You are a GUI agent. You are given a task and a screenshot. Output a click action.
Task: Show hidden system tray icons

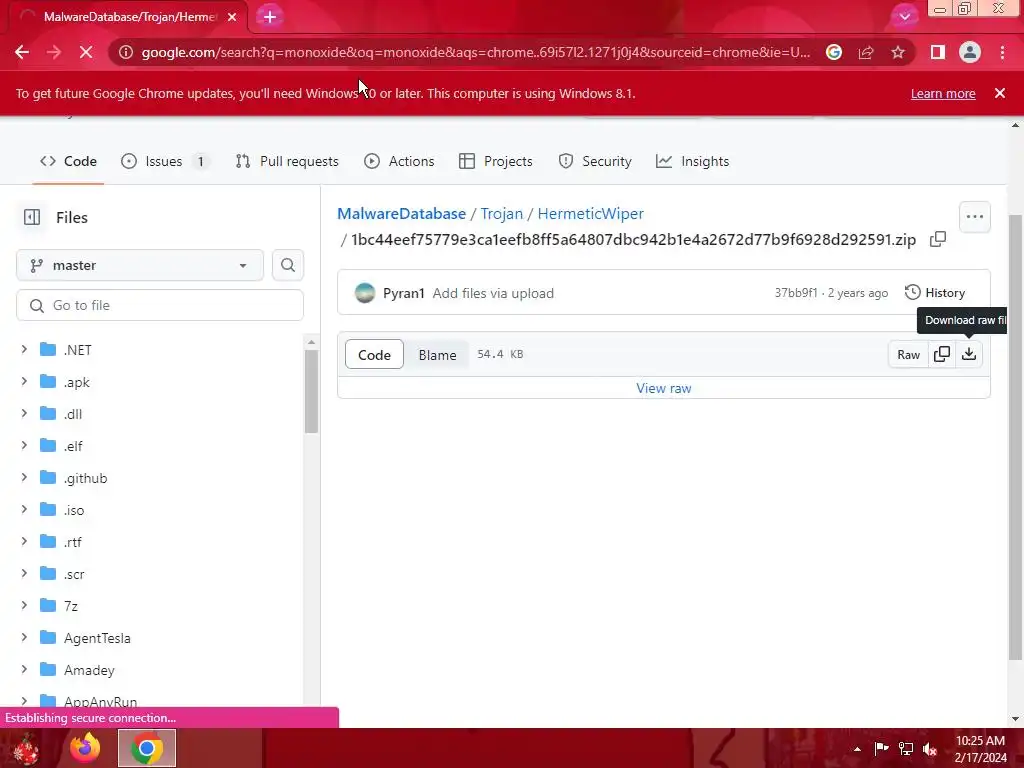tap(857, 749)
